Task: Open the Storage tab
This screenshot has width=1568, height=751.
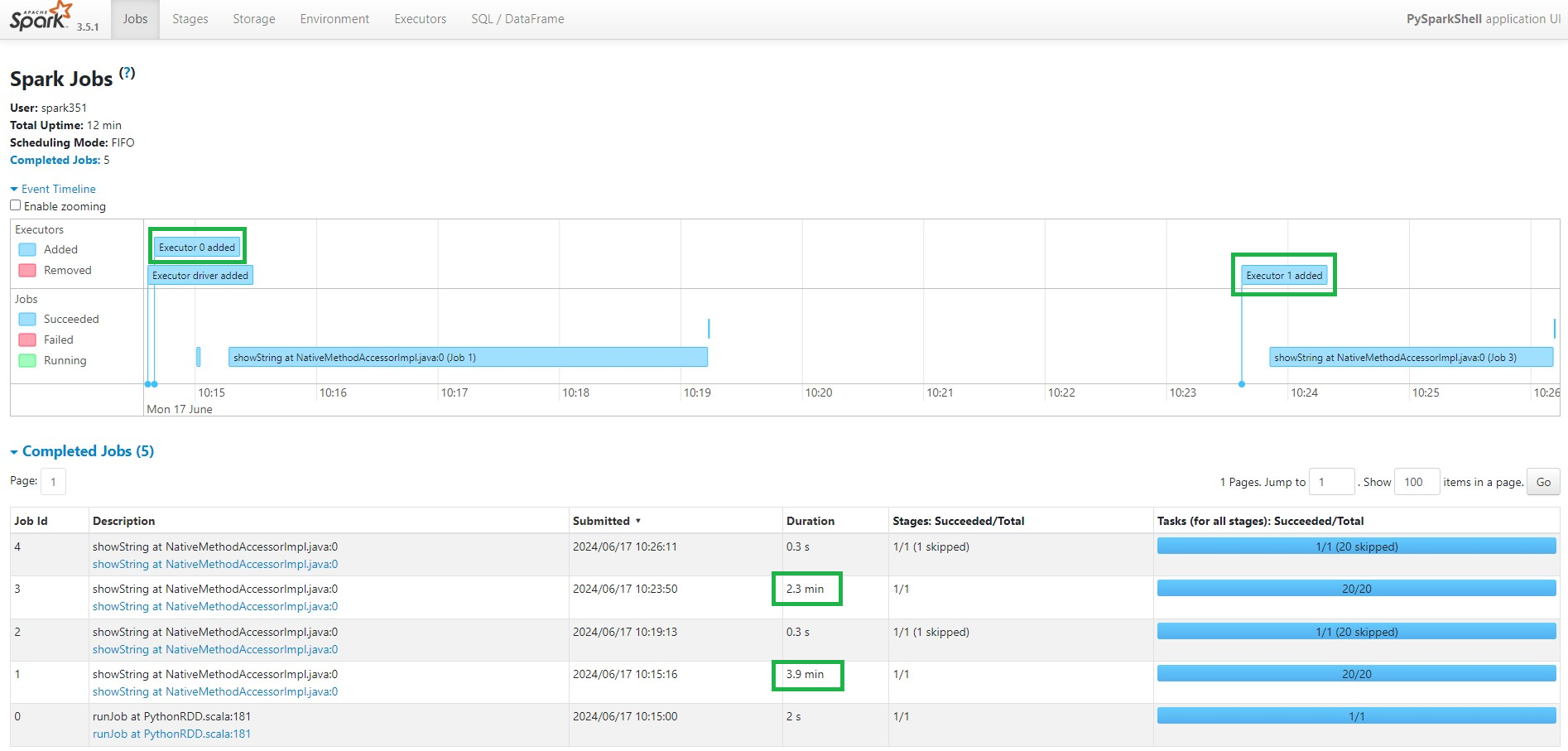Action: [254, 19]
